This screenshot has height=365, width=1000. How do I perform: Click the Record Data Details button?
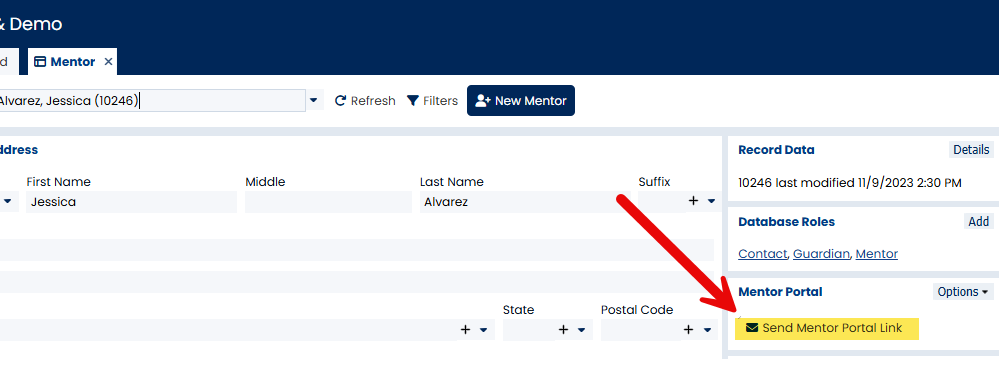click(x=971, y=150)
